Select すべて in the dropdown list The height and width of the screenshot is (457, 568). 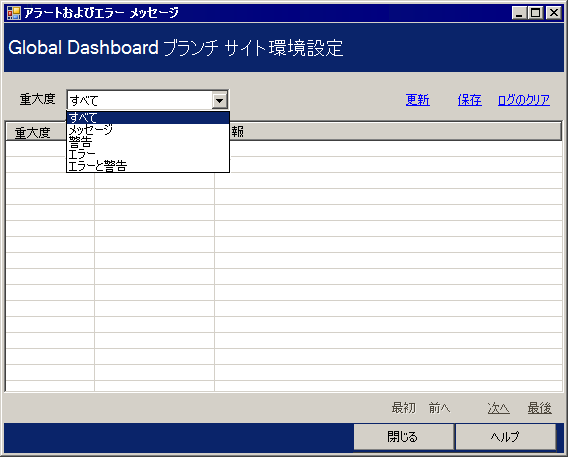148,118
